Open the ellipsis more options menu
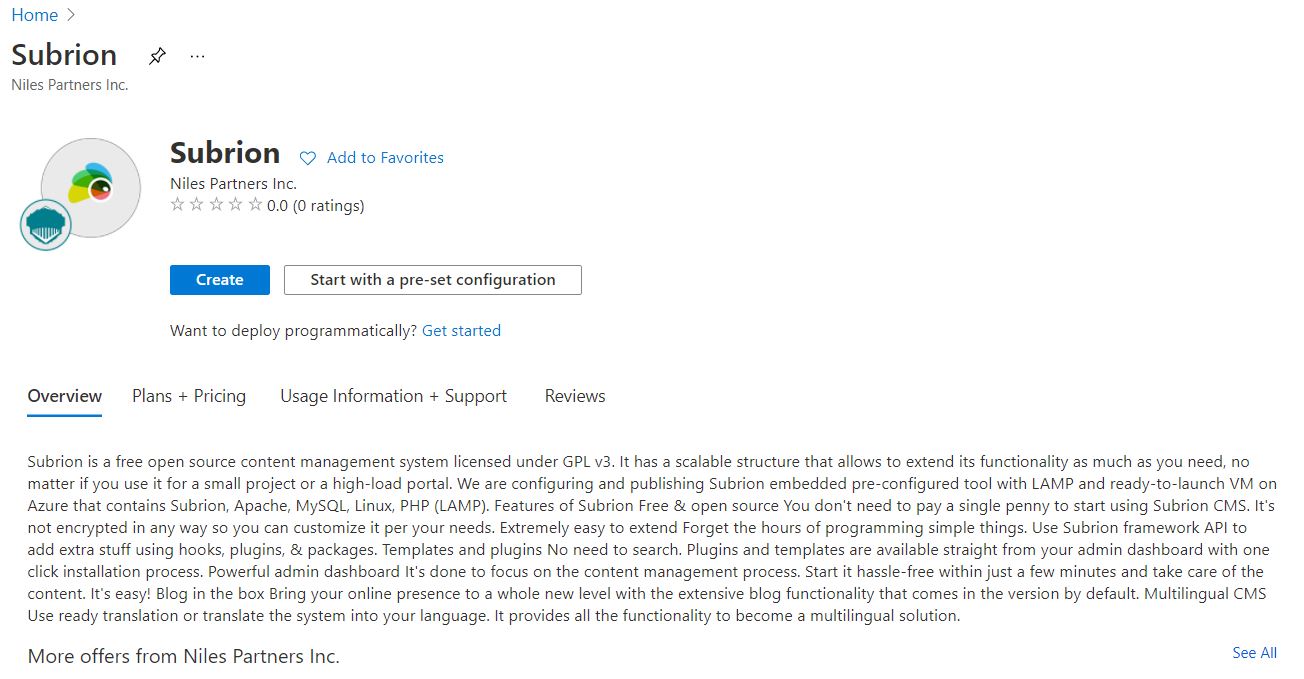Image resolution: width=1304 pixels, height=679 pixels. point(197,56)
